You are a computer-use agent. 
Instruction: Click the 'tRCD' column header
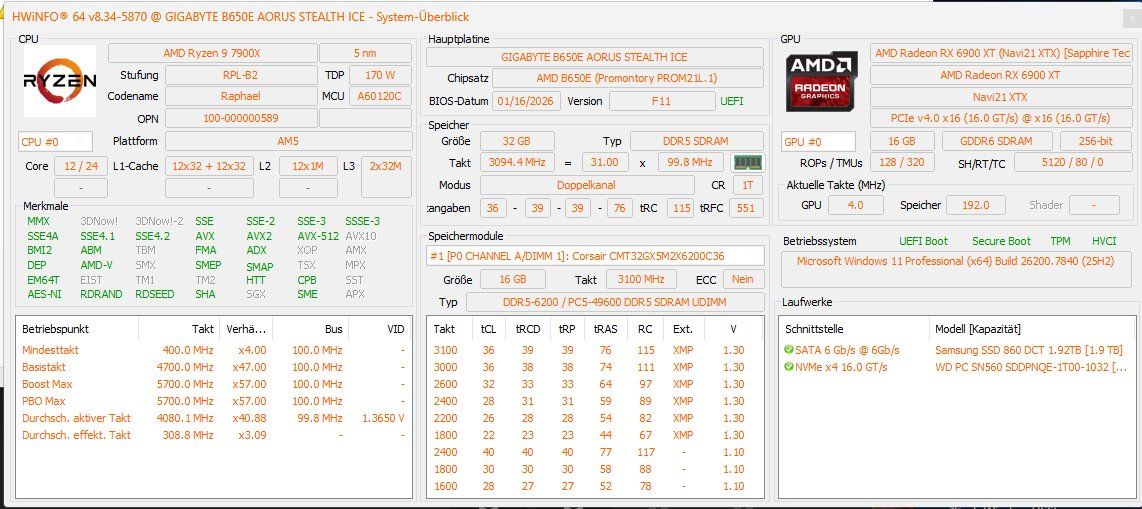[528, 329]
